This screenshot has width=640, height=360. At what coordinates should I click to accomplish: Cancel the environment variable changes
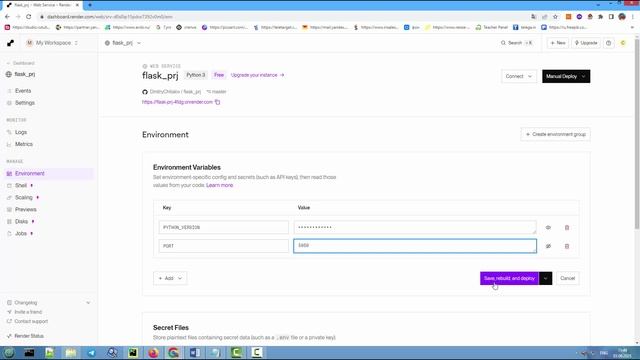[567, 278]
